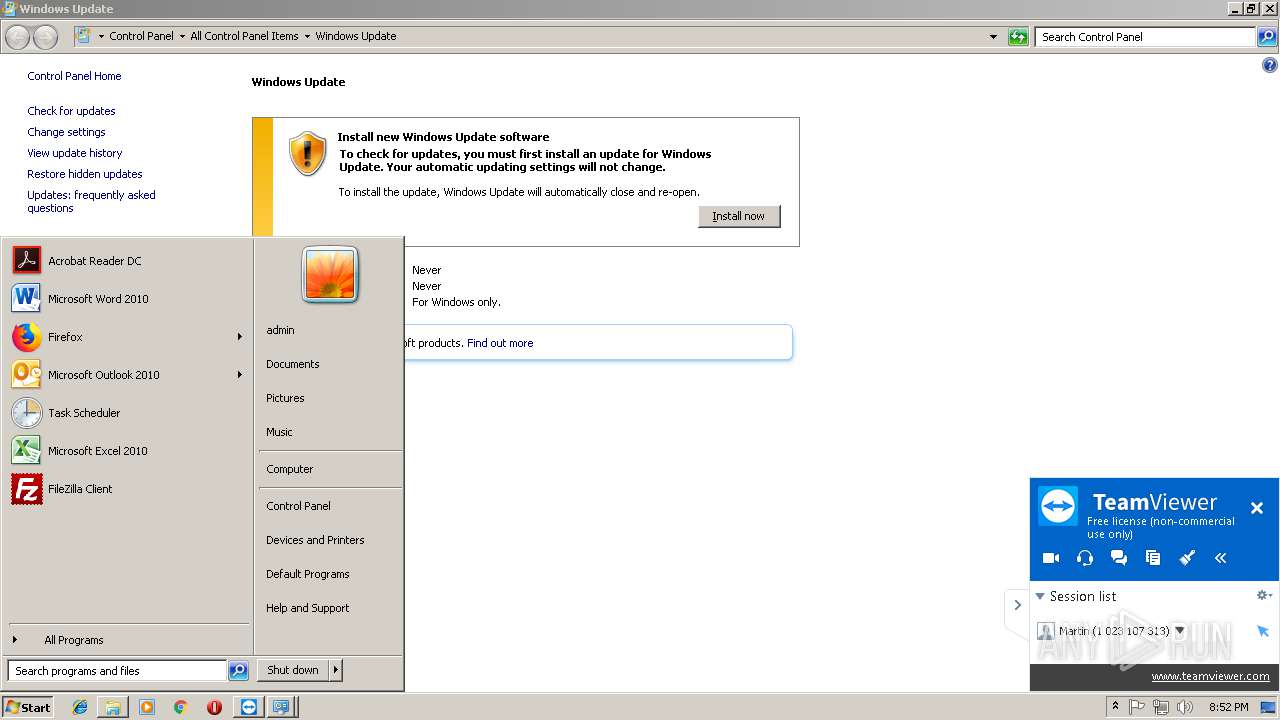
Task: Open Shut down options arrow
Action: point(335,670)
